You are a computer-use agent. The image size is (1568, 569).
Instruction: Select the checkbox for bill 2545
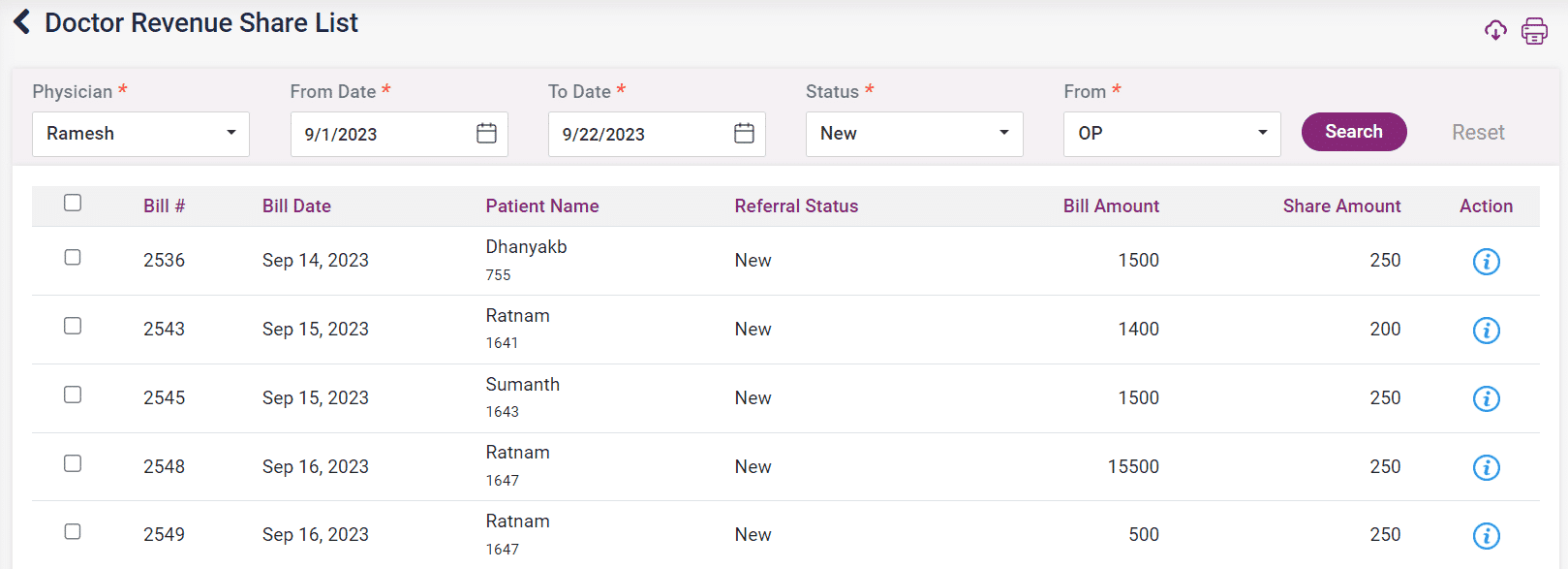[73, 395]
